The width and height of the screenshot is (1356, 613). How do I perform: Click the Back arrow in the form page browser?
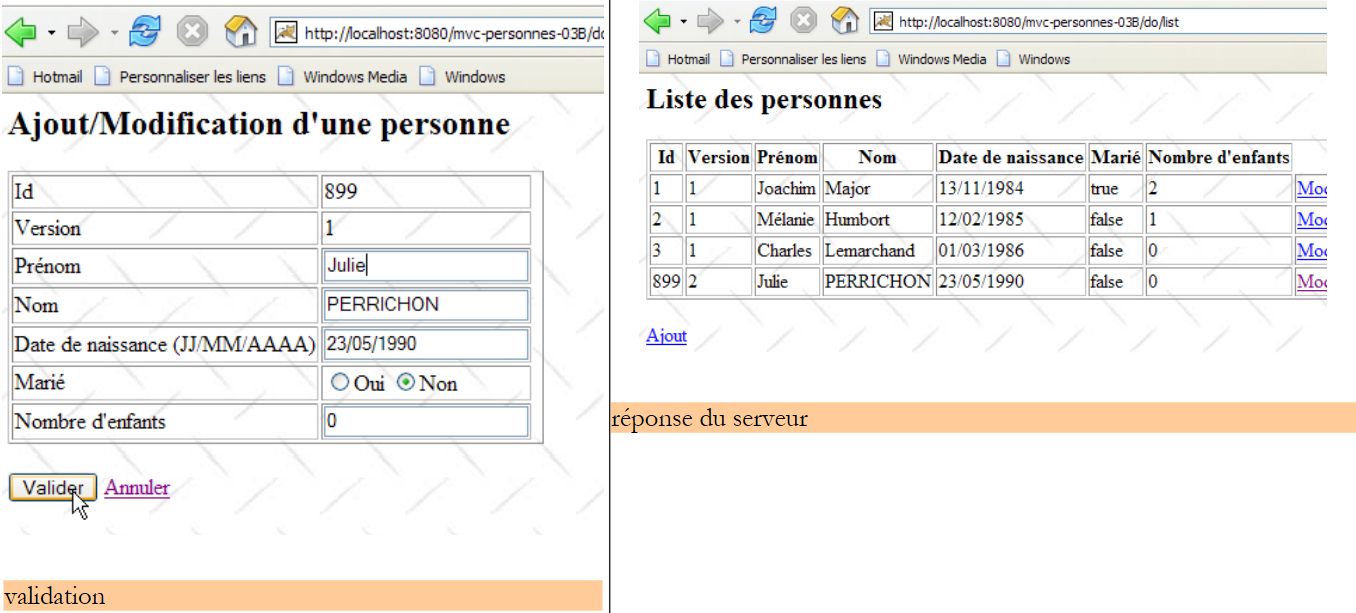pyautogui.click(x=21, y=33)
